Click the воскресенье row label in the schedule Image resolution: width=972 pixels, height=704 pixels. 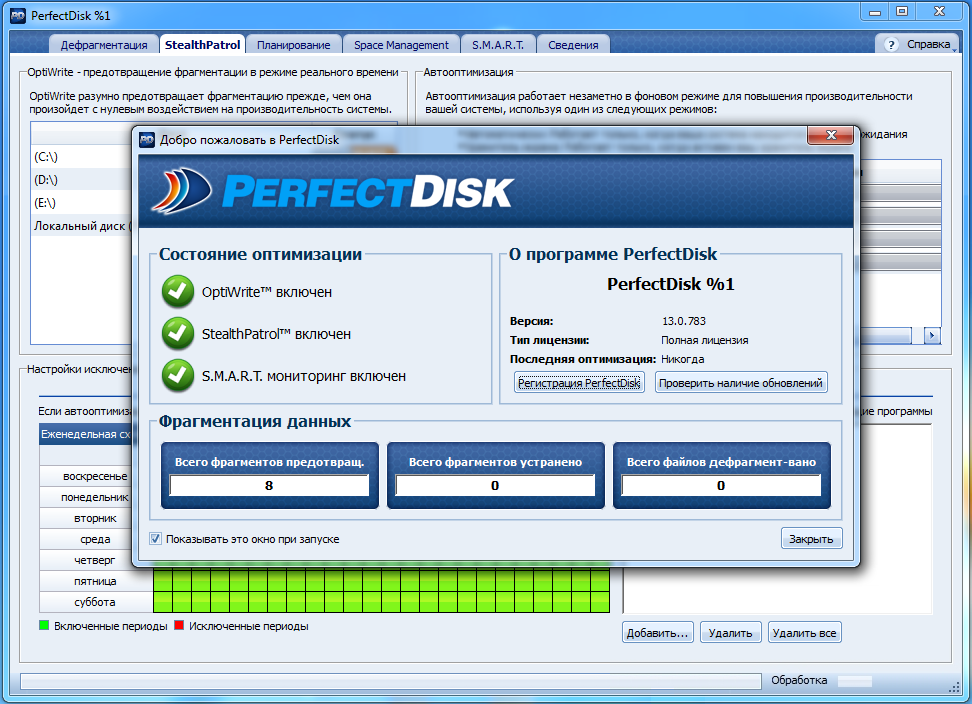95,476
